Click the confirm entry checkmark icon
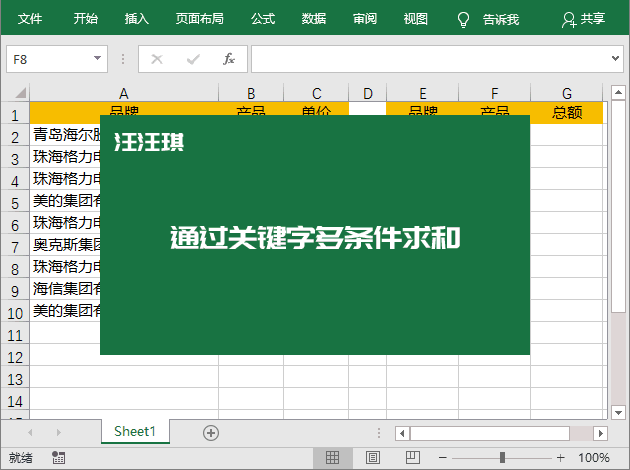 coord(193,59)
